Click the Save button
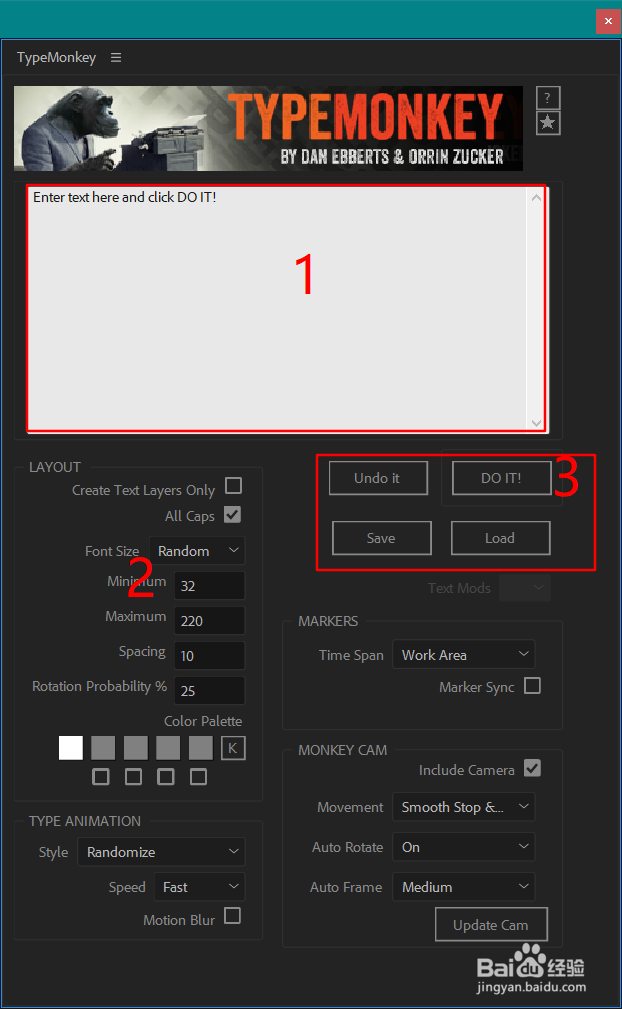 pyautogui.click(x=381, y=538)
